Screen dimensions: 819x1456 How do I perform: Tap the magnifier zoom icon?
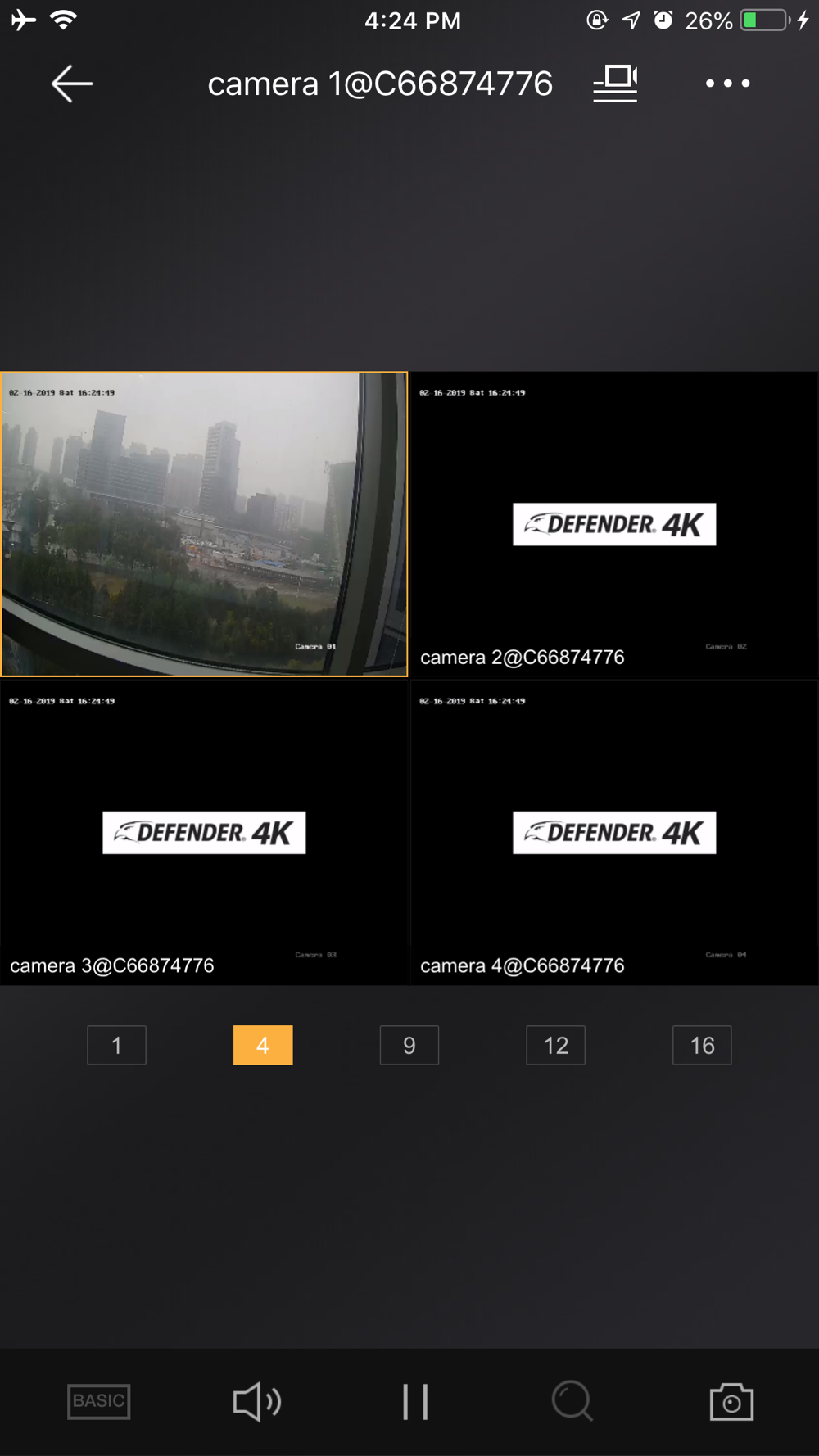(x=572, y=1401)
